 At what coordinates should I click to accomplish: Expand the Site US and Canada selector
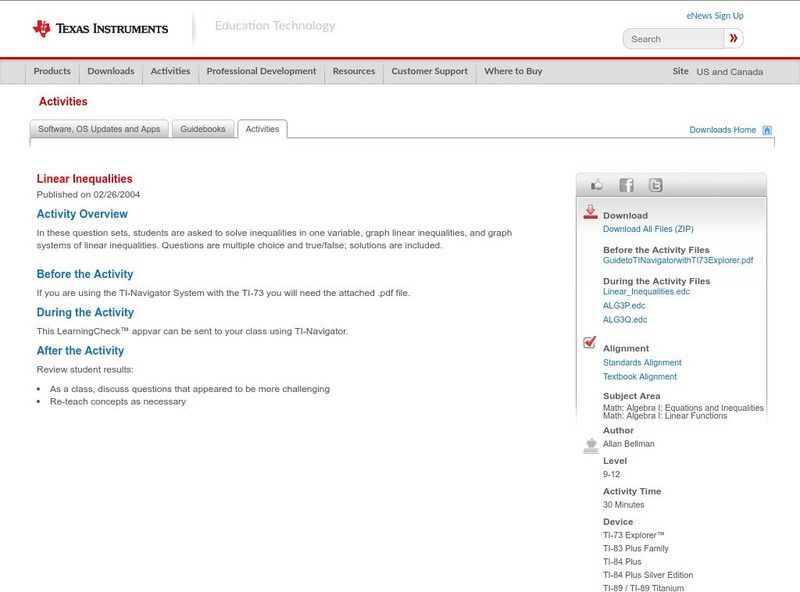tap(729, 72)
